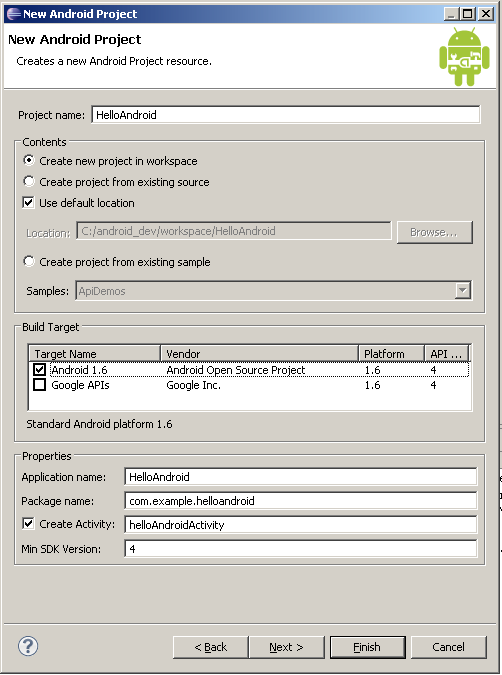
Task: Toggle the Create Activity checkbox
Action: [x=28, y=523]
